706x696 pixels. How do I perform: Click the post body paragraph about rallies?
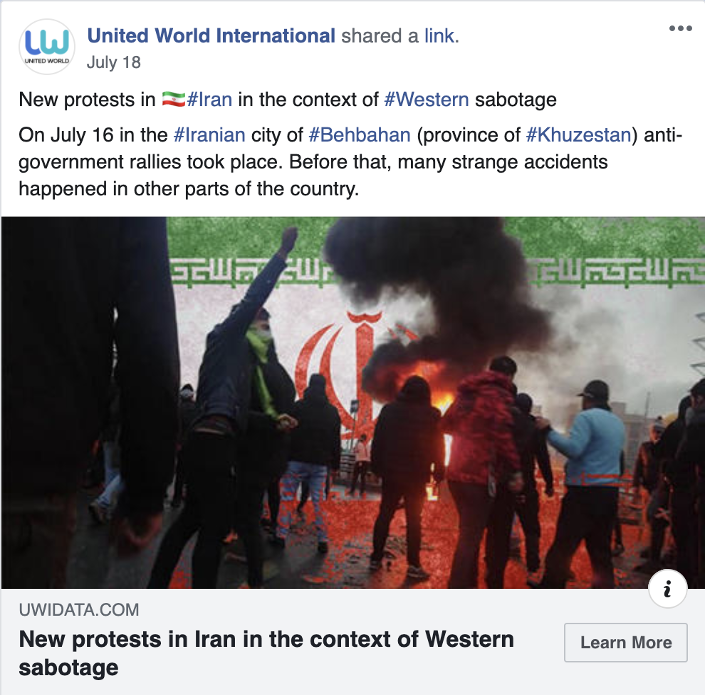coord(351,162)
